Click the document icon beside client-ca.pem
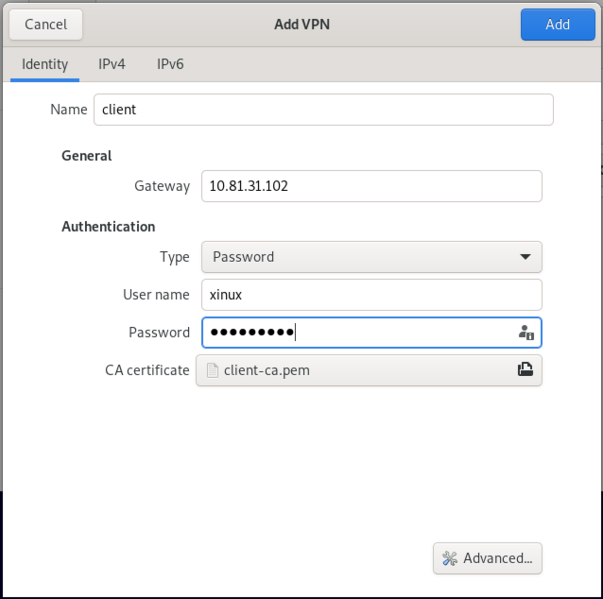This screenshot has width=603, height=599. pyautogui.click(x=212, y=371)
